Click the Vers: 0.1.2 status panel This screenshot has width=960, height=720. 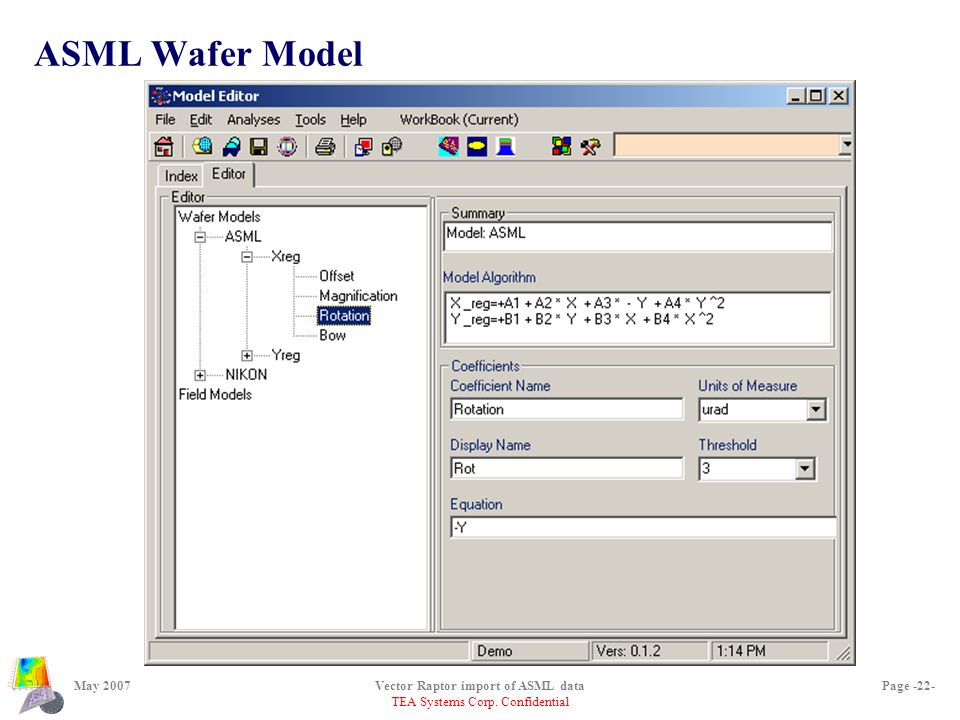[648, 651]
